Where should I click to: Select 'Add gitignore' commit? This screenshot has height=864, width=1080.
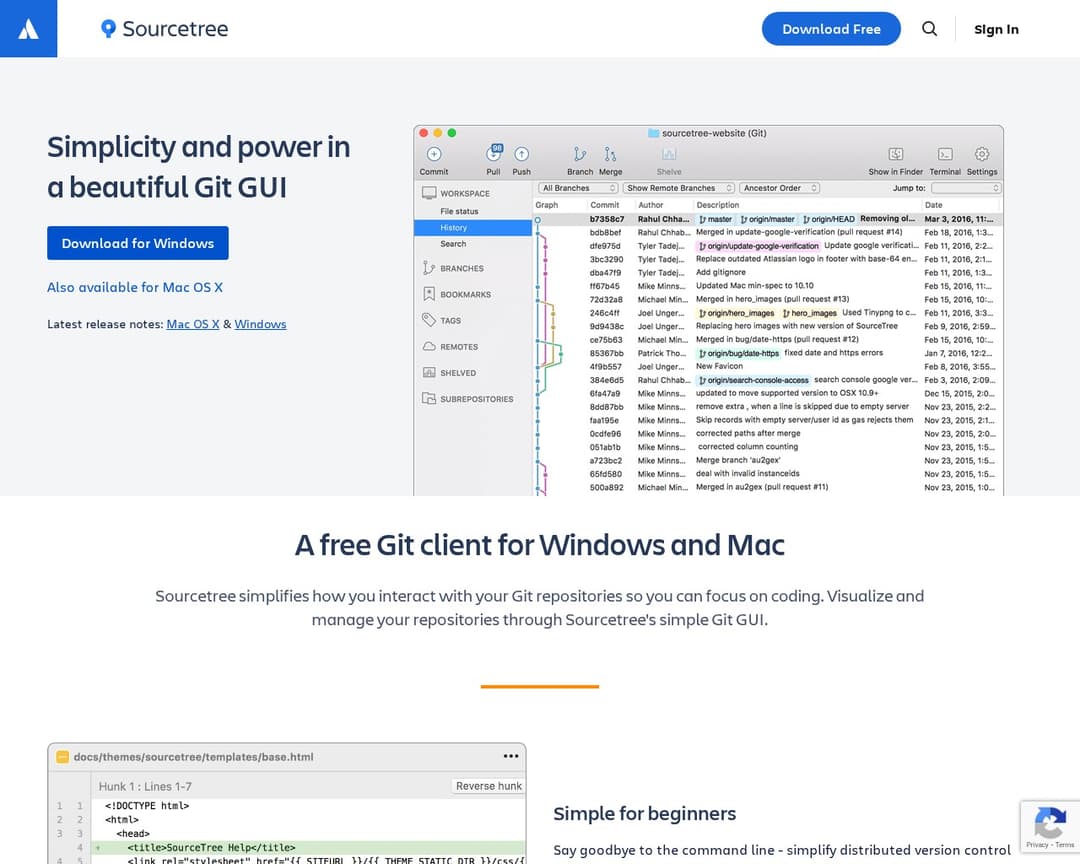tap(768, 273)
